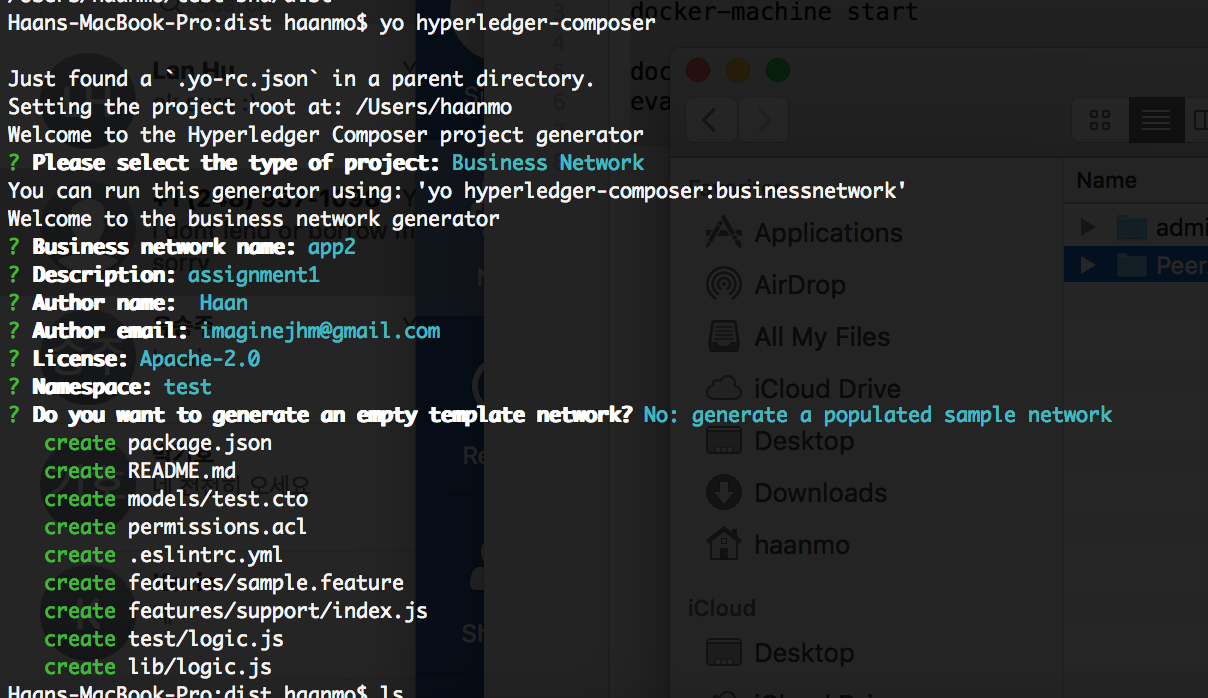Click the 'create features/support/index.js' line
The image size is (1208, 698).
click(x=236, y=610)
